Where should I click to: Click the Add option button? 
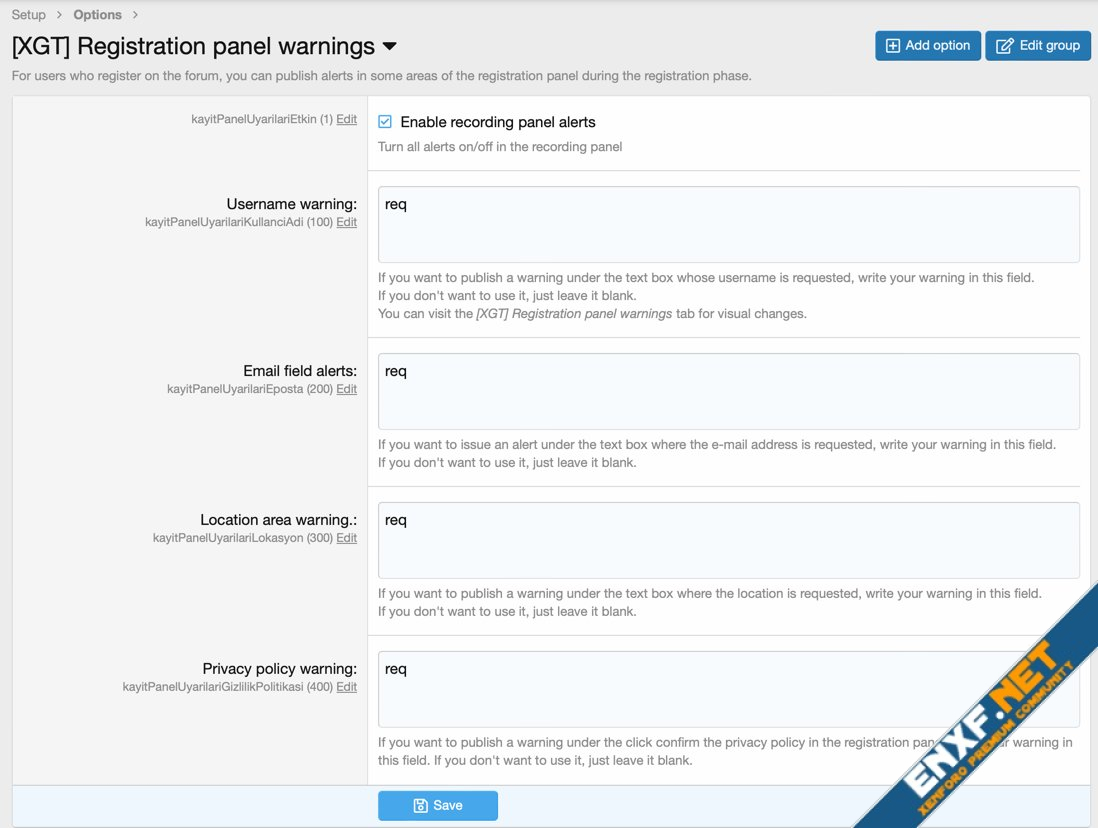(927, 46)
